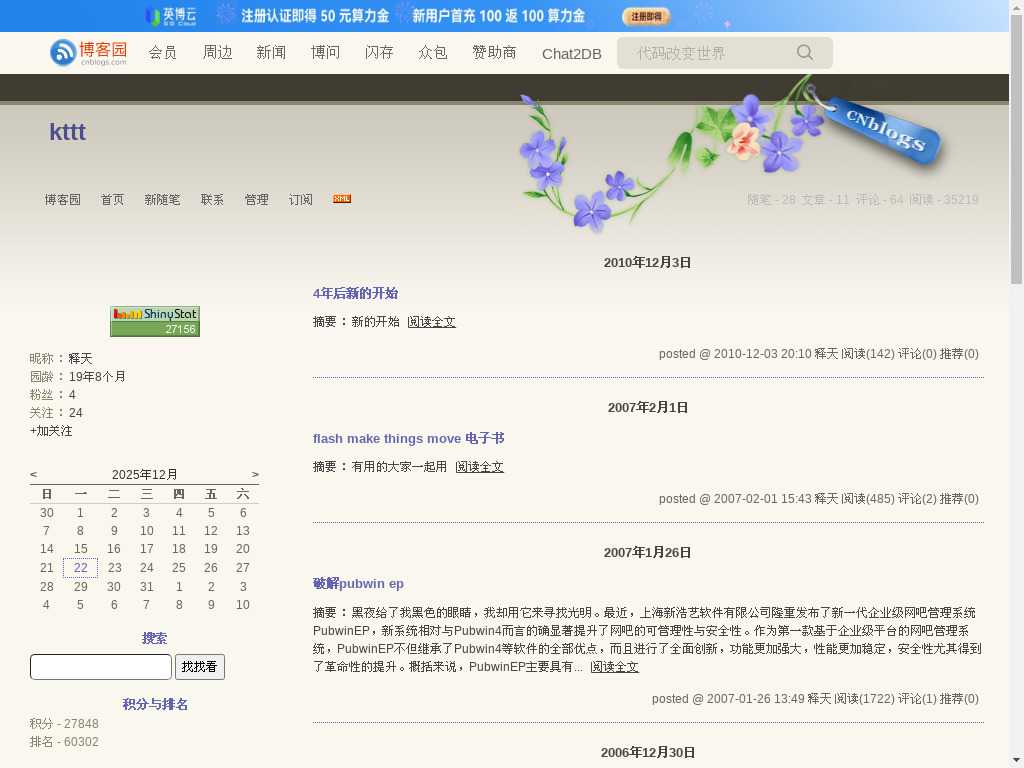Click the top banner 注册即得 button

(x=646, y=16)
